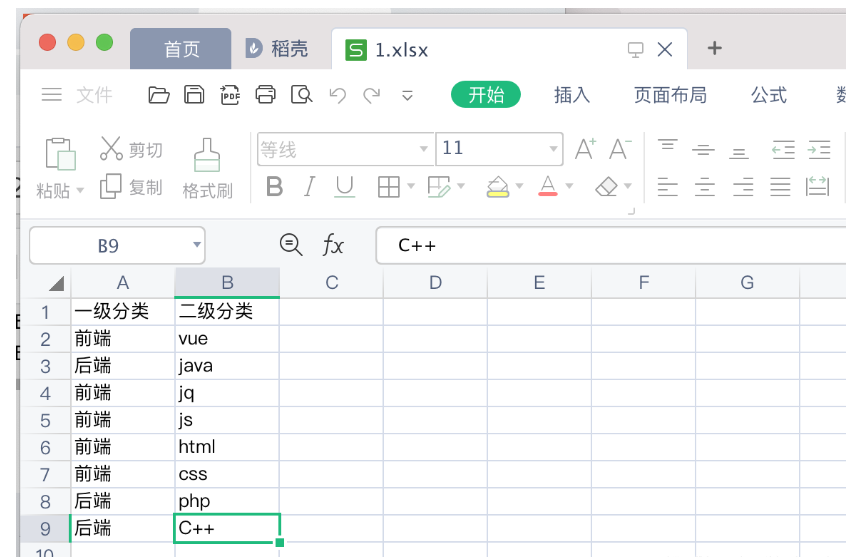The height and width of the screenshot is (557, 859).
Task: Decrease font size with A- icon
Action: [x=620, y=149]
